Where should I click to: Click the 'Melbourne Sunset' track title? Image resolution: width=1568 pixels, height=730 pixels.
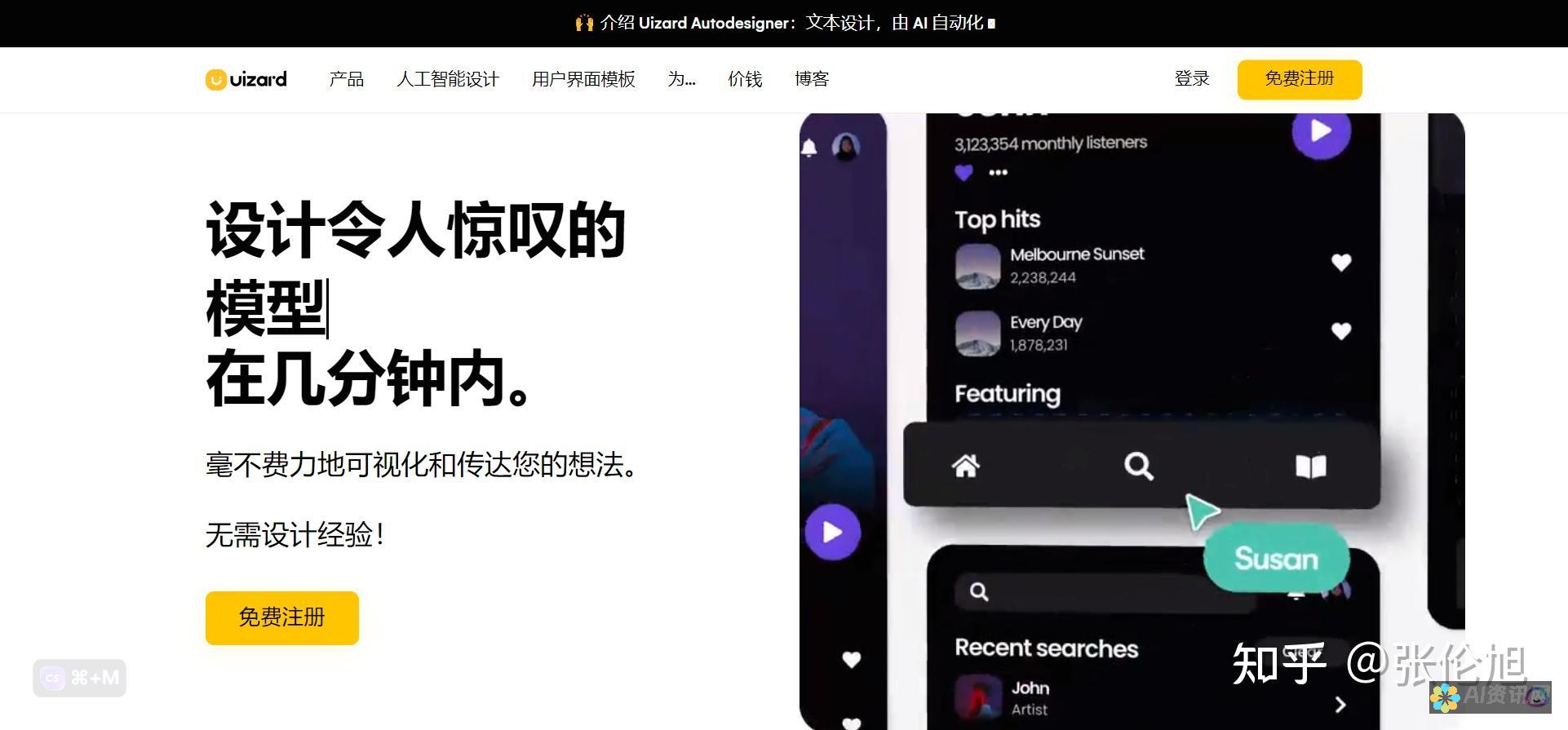[x=1077, y=254]
